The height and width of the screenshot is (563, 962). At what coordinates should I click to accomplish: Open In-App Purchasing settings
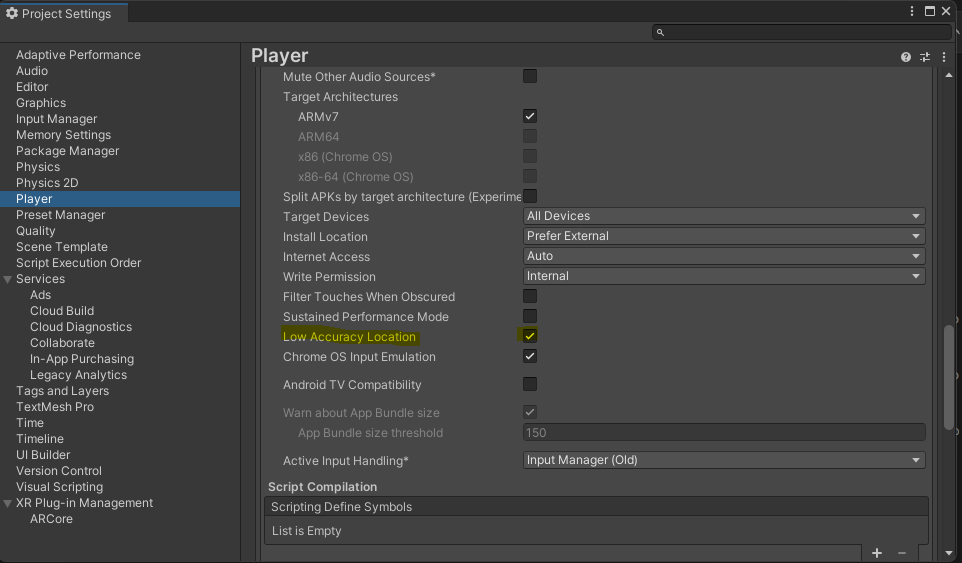pyautogui.click(x=82, y=359)
